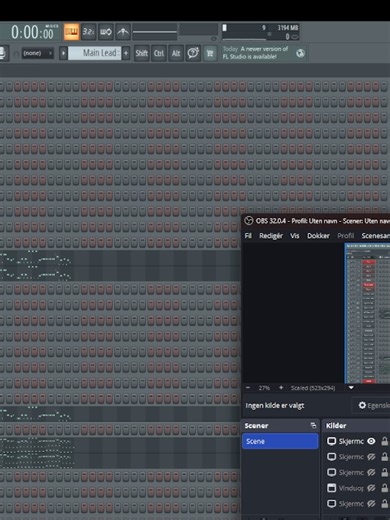This screenshot has width=390, height=520.
Task: Click the multilink to controllers icon
Action: [x=123, y=32]
